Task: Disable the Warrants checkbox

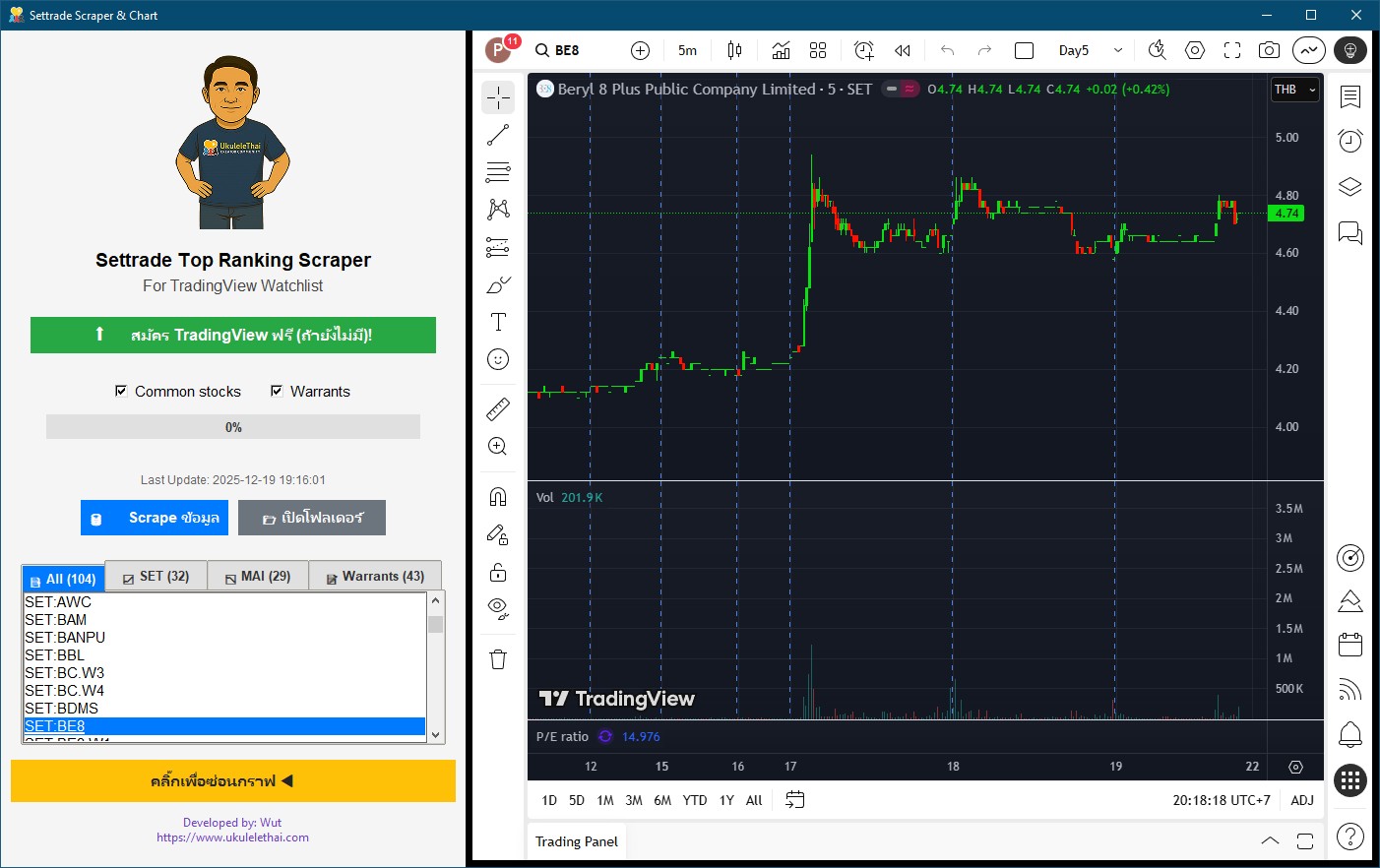Action: [277, 391]
